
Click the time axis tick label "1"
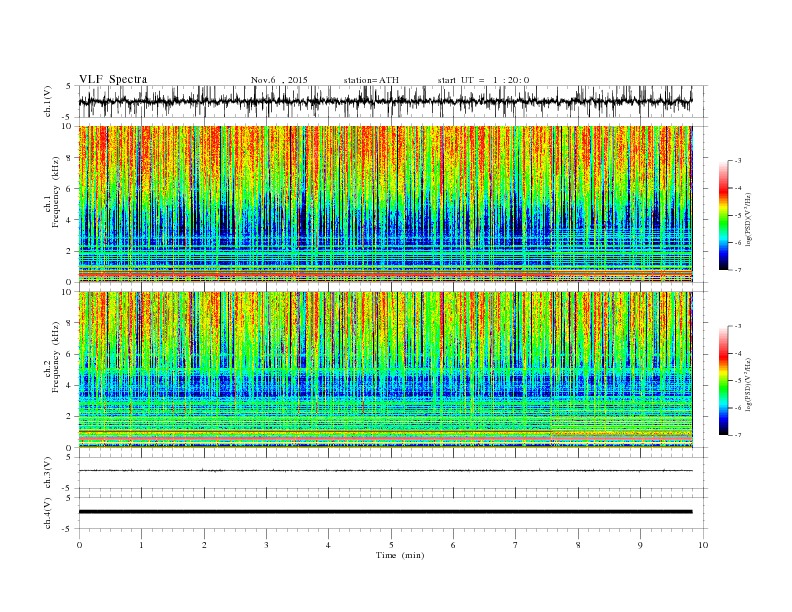(142, 545)
